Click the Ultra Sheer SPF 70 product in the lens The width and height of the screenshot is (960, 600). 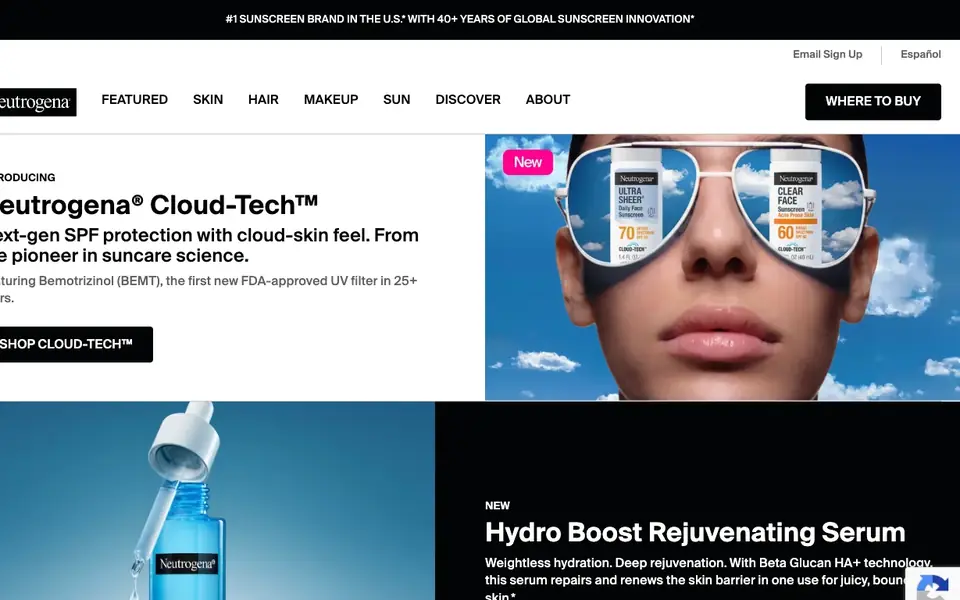(637, 206)
